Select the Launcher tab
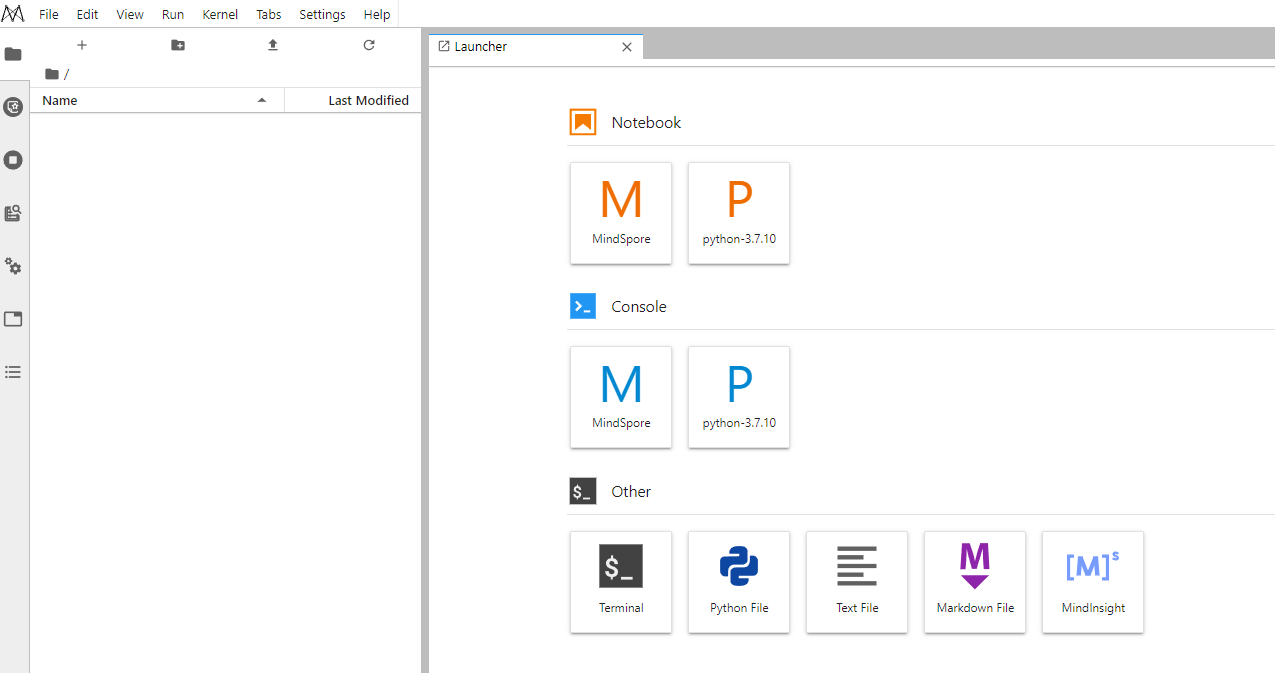The width and height of the screenshot is (1275, 673). (536, 46)
